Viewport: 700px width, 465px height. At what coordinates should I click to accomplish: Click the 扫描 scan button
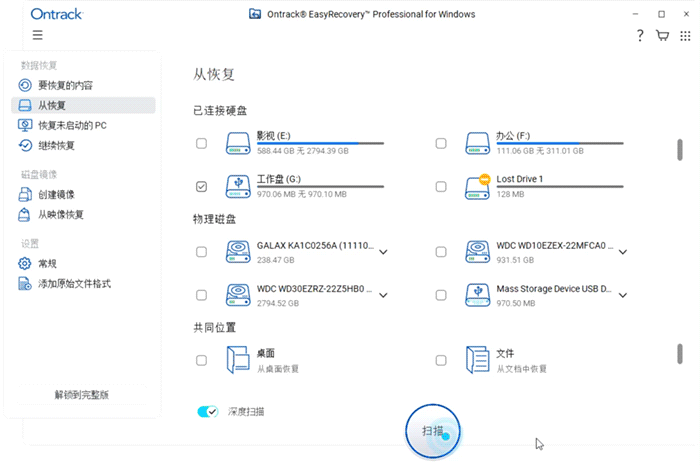(433, 431)
